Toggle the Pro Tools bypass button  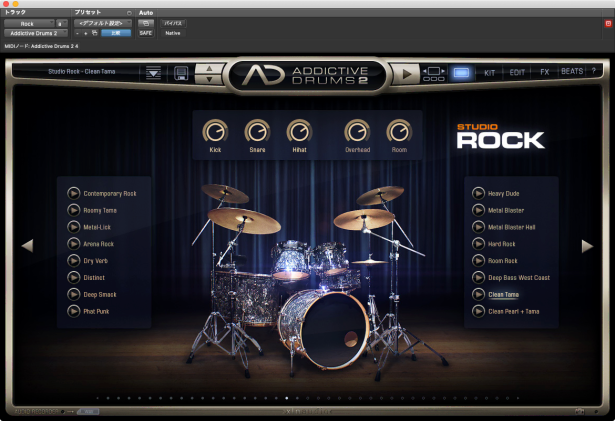click(x=173, y=22)
